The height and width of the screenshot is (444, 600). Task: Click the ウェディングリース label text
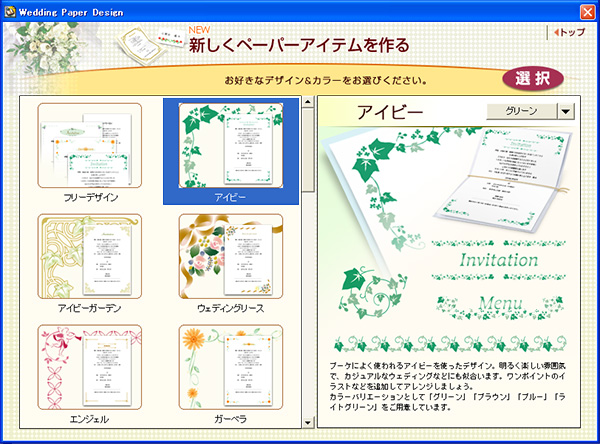point(230,308)
